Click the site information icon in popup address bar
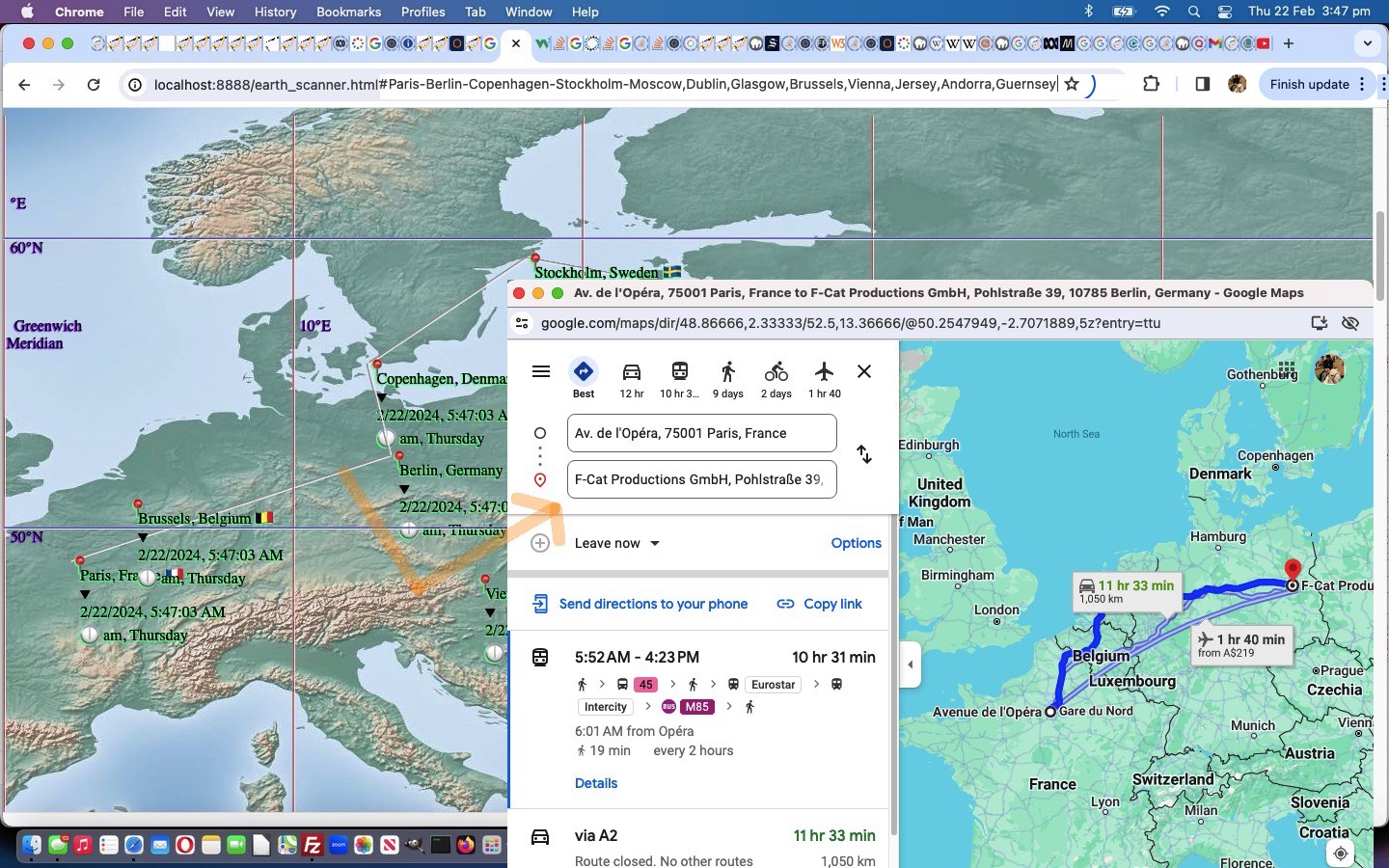 [522, 323]
